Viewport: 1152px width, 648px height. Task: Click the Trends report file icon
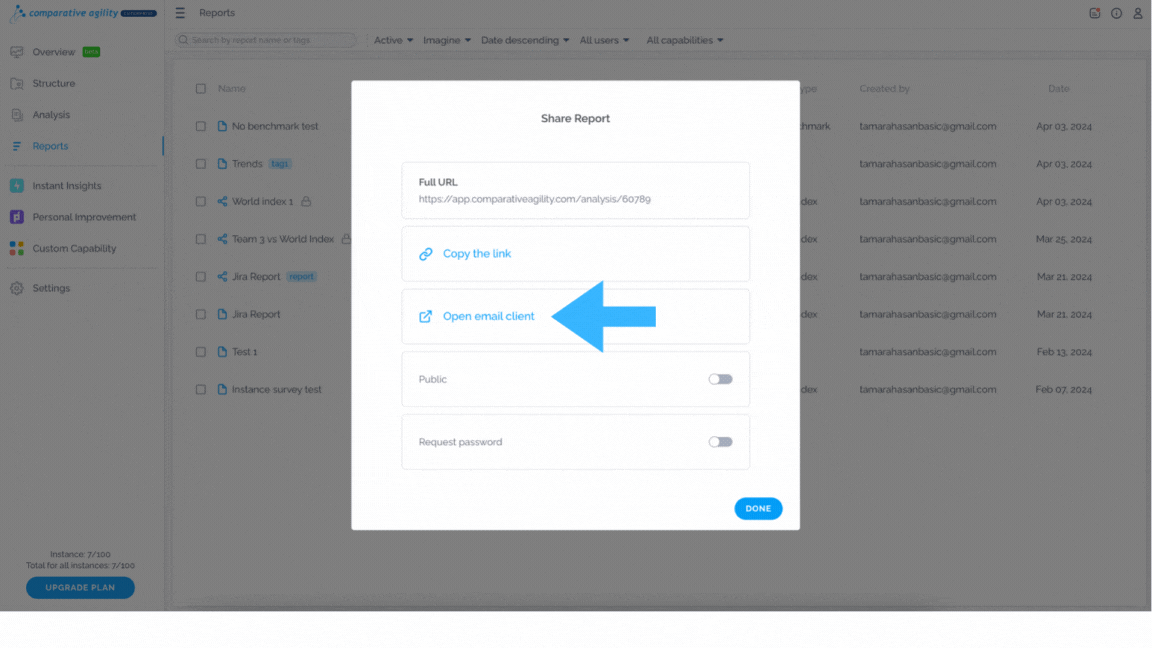point(222,164)
